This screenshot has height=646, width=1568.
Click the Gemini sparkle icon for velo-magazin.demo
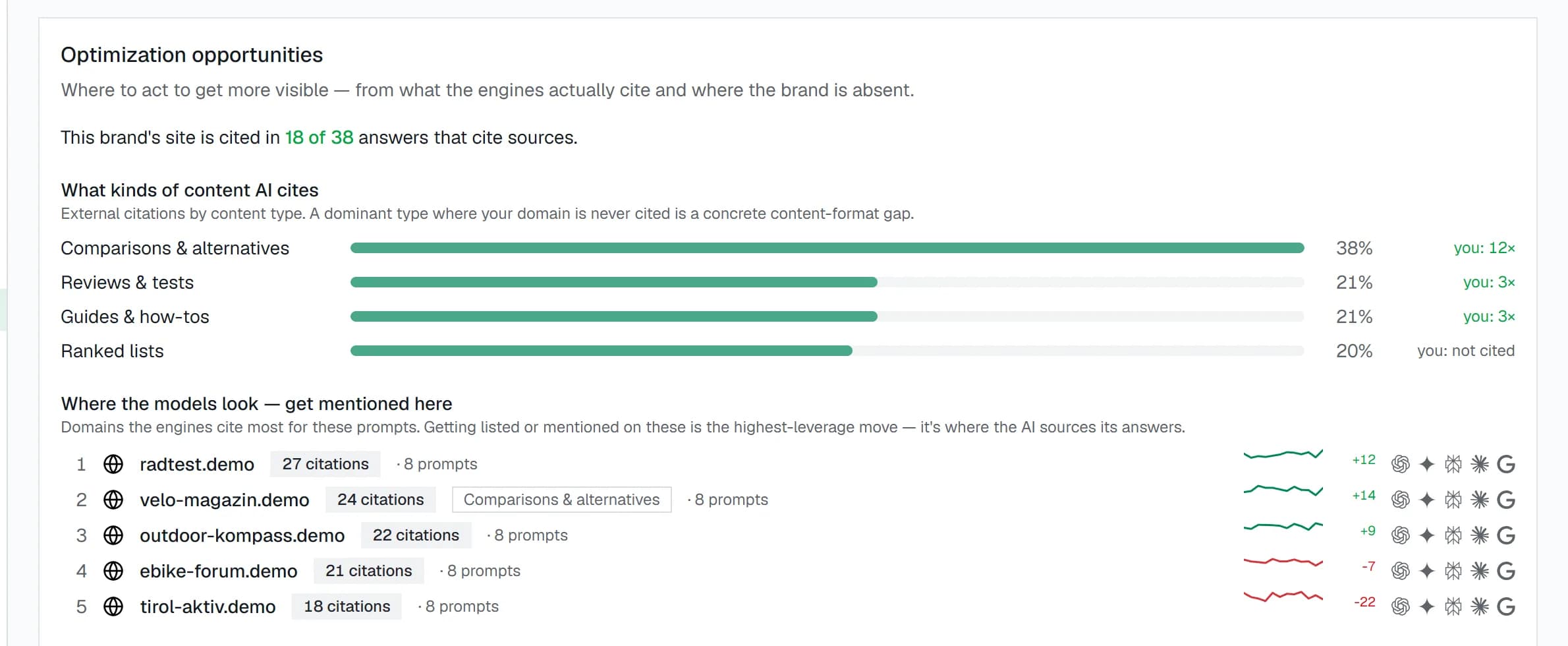pos(1427,500)
